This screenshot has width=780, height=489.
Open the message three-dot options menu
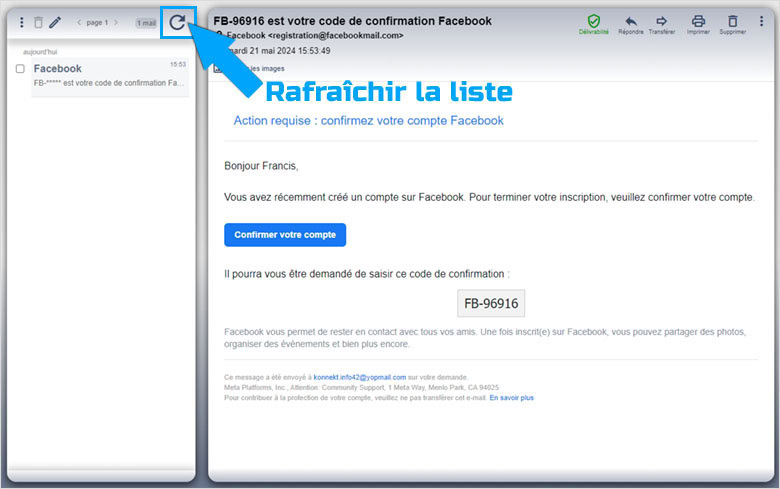[761, 21]
